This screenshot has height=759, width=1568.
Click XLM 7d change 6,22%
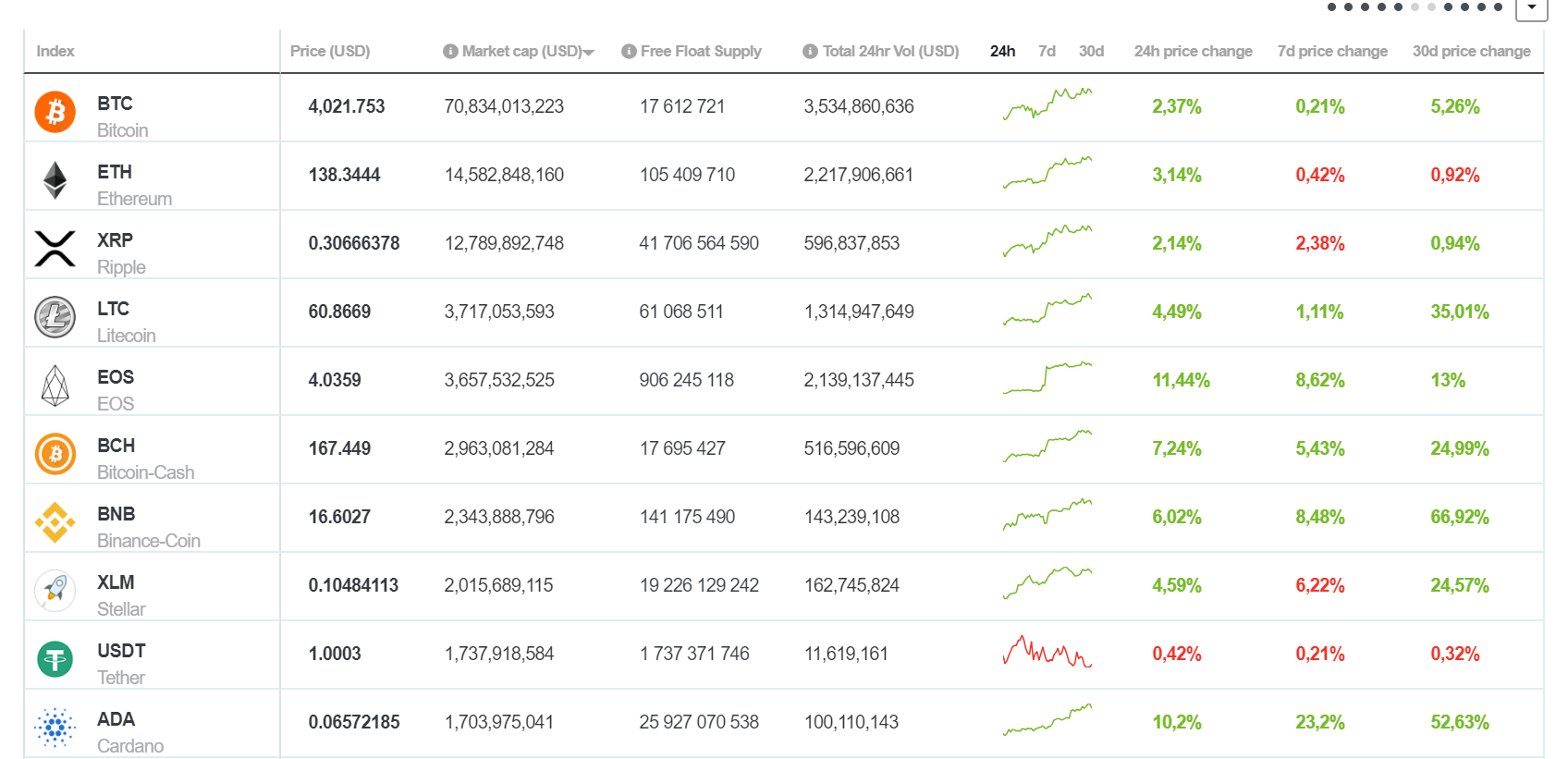coord(1320,585)
